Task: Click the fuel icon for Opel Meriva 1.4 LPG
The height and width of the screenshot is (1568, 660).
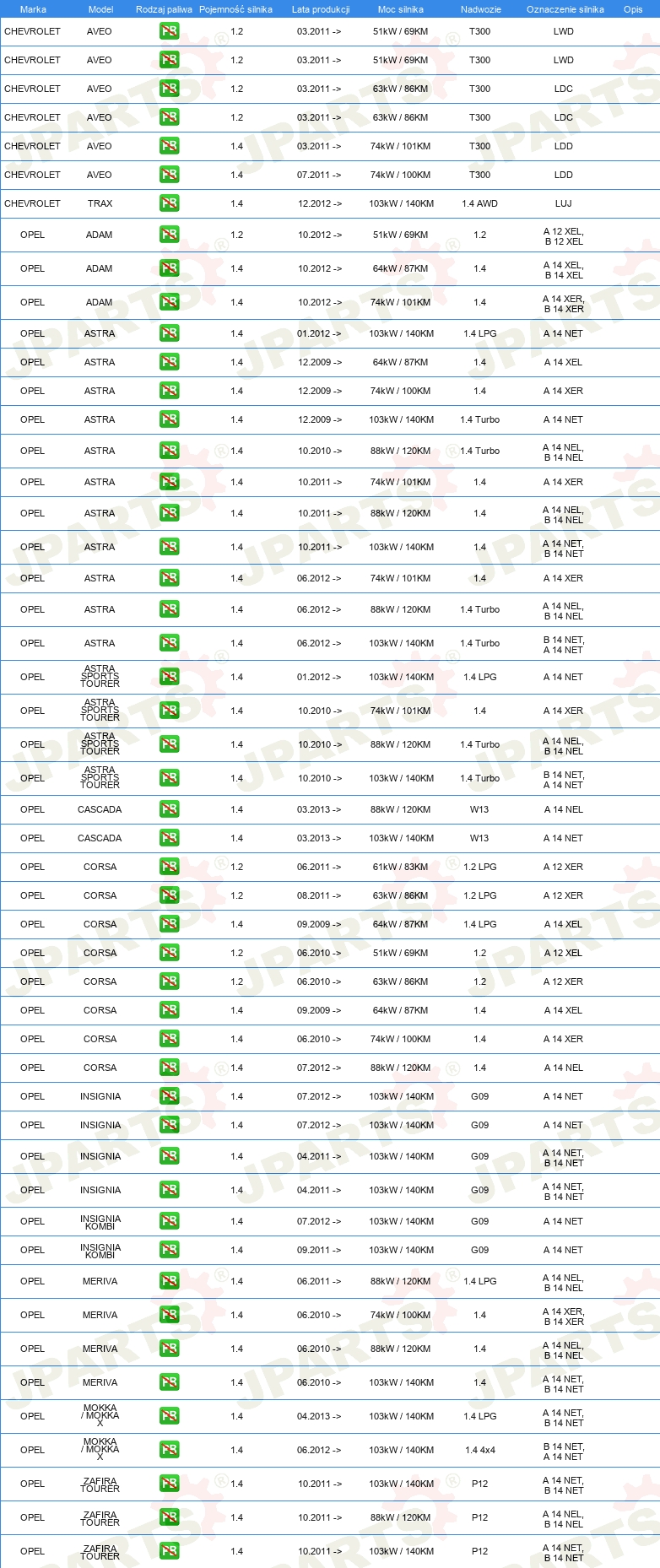Action: pos(170,1281)
